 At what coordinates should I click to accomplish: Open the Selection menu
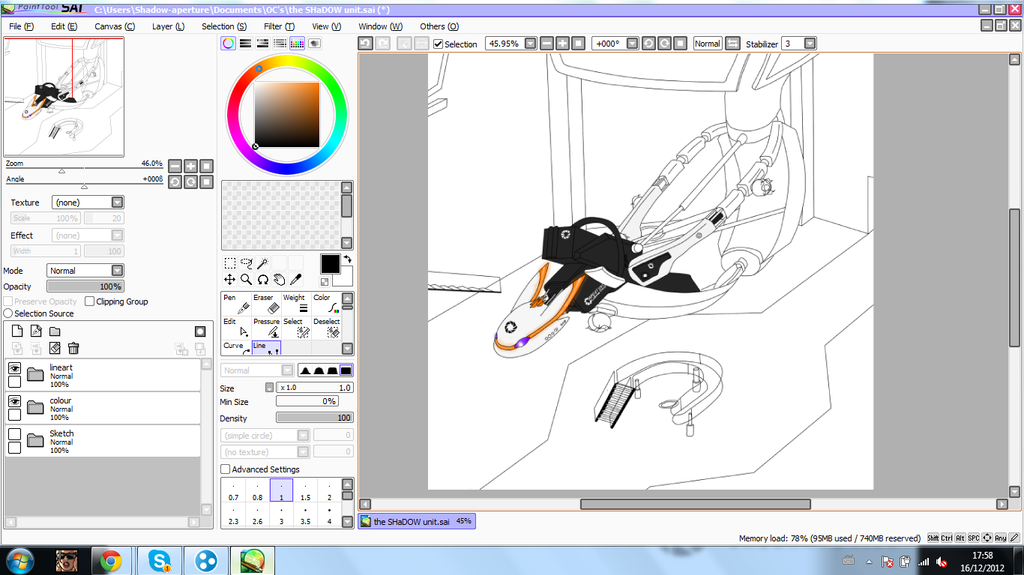coord(224,26)
